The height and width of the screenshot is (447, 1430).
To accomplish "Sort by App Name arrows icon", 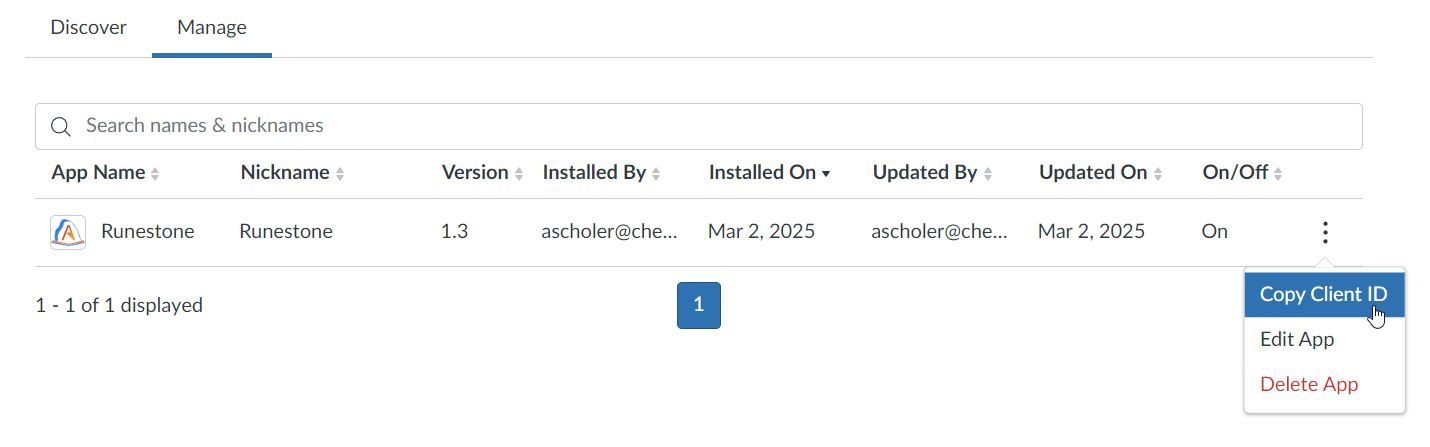I will 155,174.
